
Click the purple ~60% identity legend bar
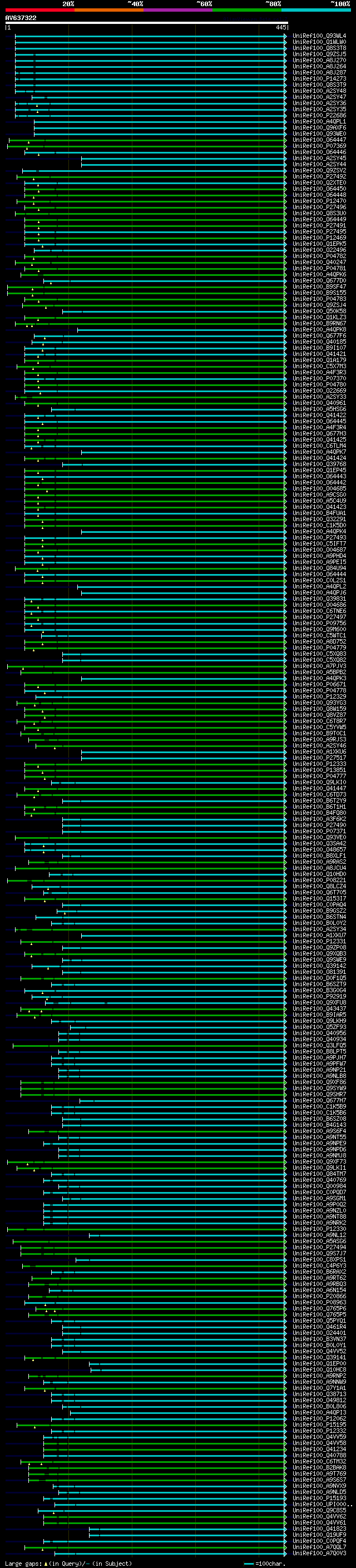tap(179, 10)
